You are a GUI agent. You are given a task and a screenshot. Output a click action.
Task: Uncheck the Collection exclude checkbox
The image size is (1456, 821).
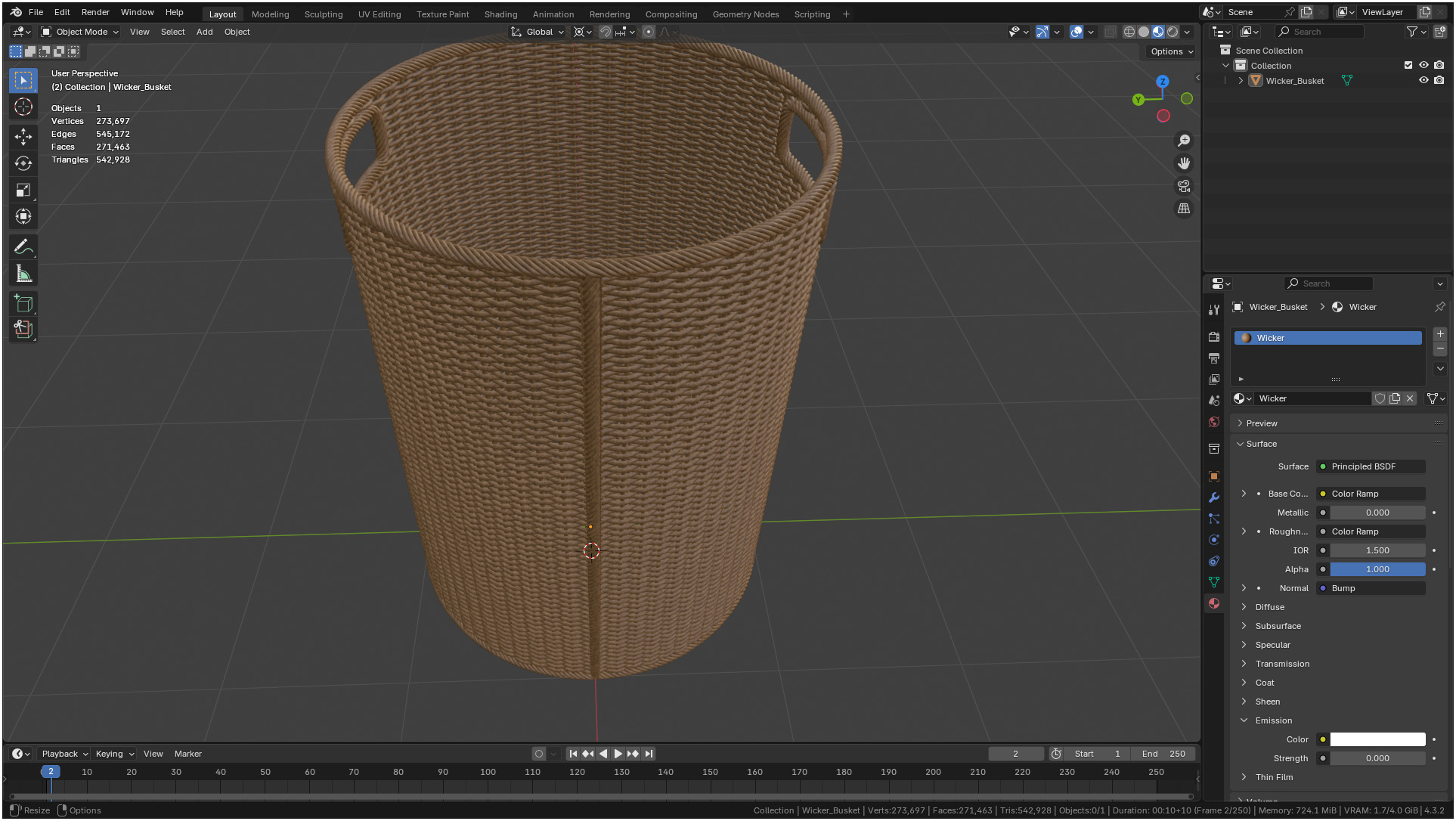click(1408, 65)
